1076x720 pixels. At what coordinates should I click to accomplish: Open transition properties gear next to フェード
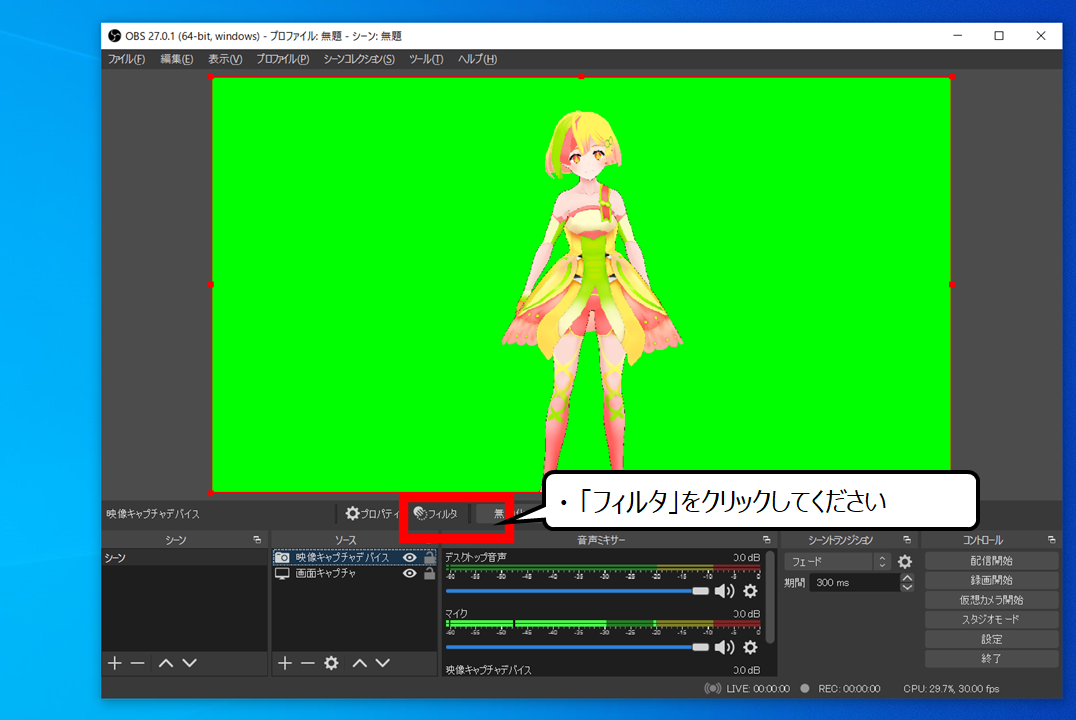905,561
